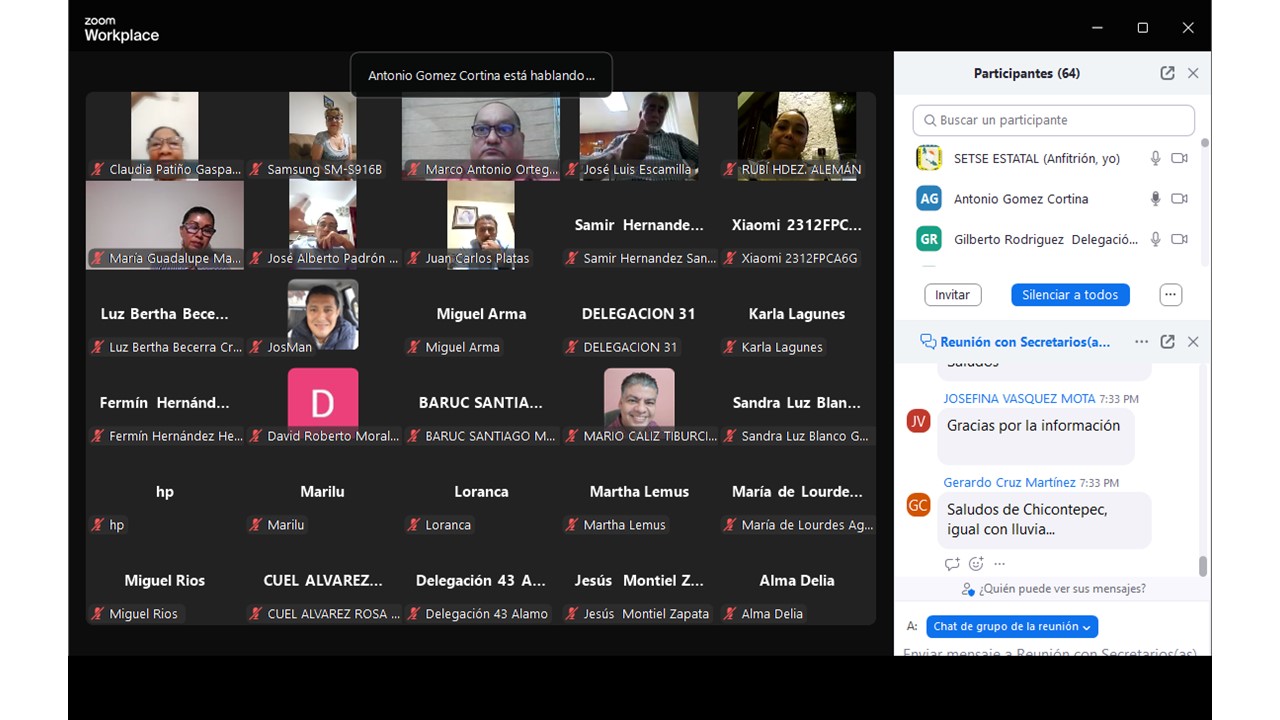
Task: Click the chat panel scrollbar thumb
Action: tap(1202, 566)
